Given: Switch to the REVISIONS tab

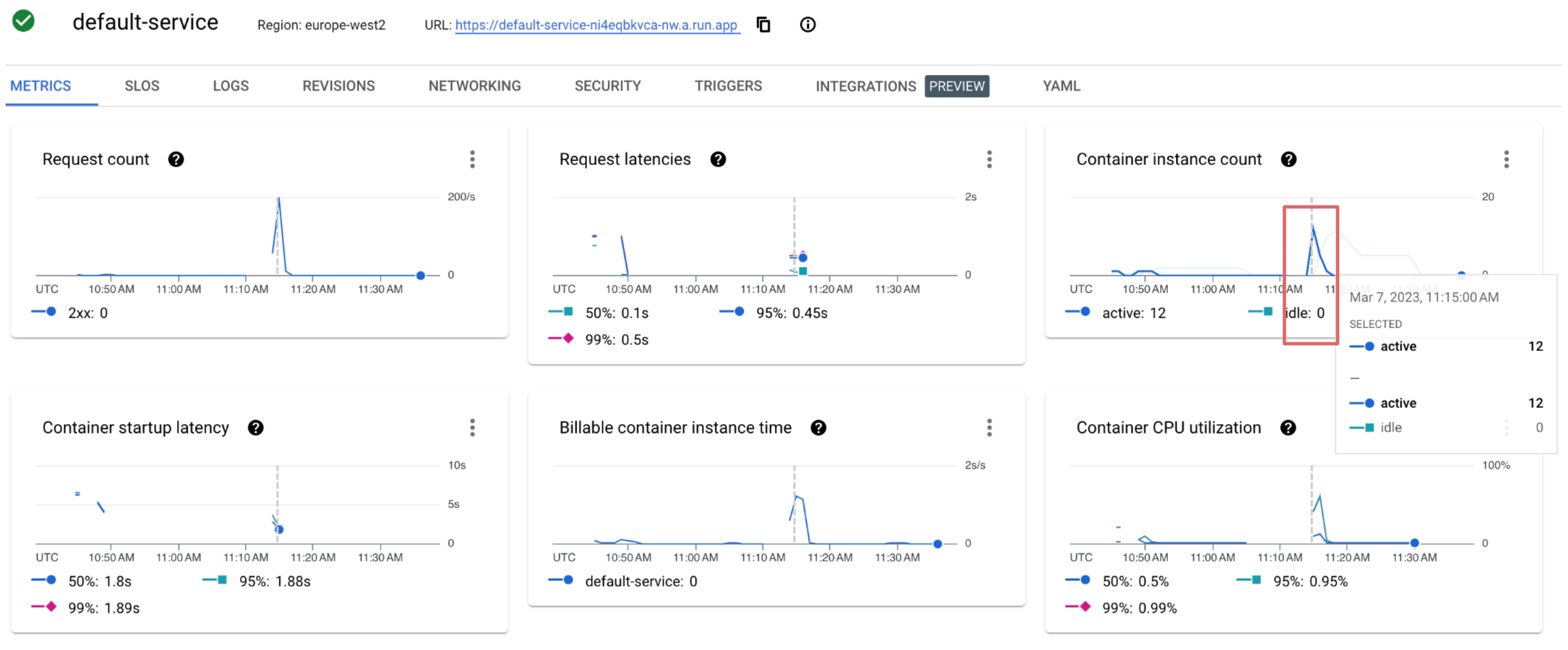Looking at the screenshot, I should 339,86.
